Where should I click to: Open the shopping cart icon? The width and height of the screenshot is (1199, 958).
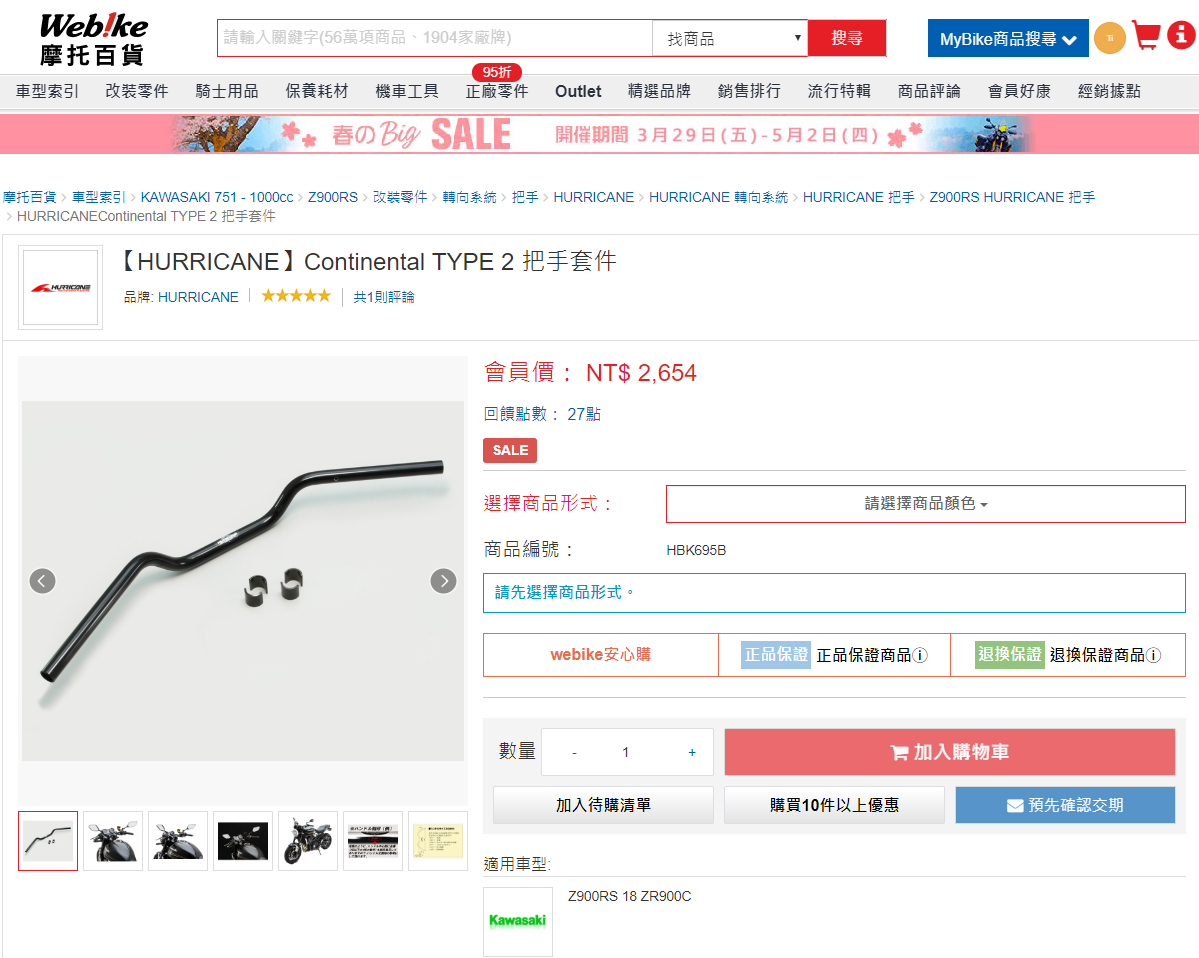coord(1146,36)
